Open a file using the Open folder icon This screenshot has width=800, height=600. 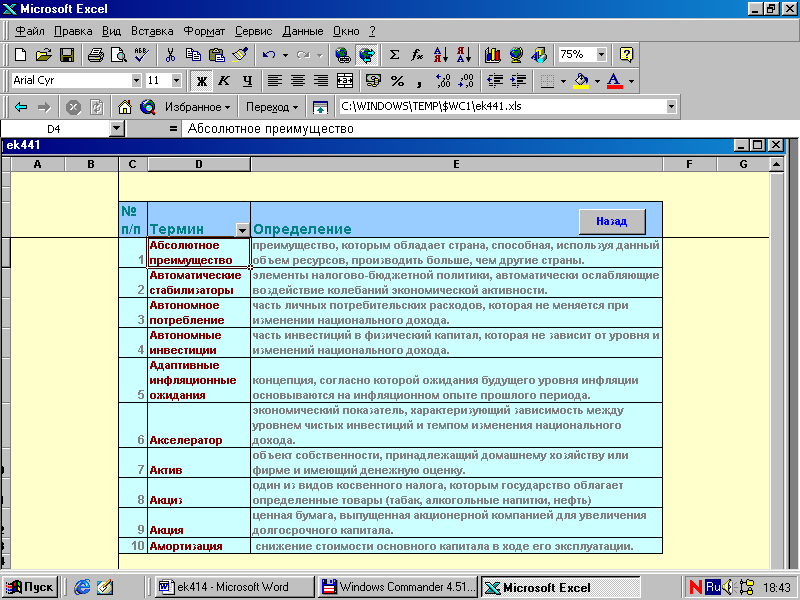pos(44,55)
